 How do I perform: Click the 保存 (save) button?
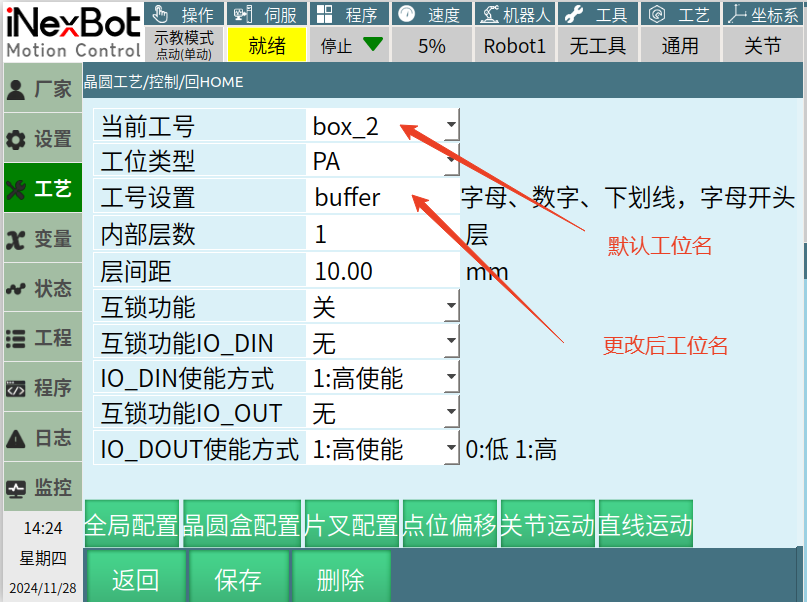(238, 579)
